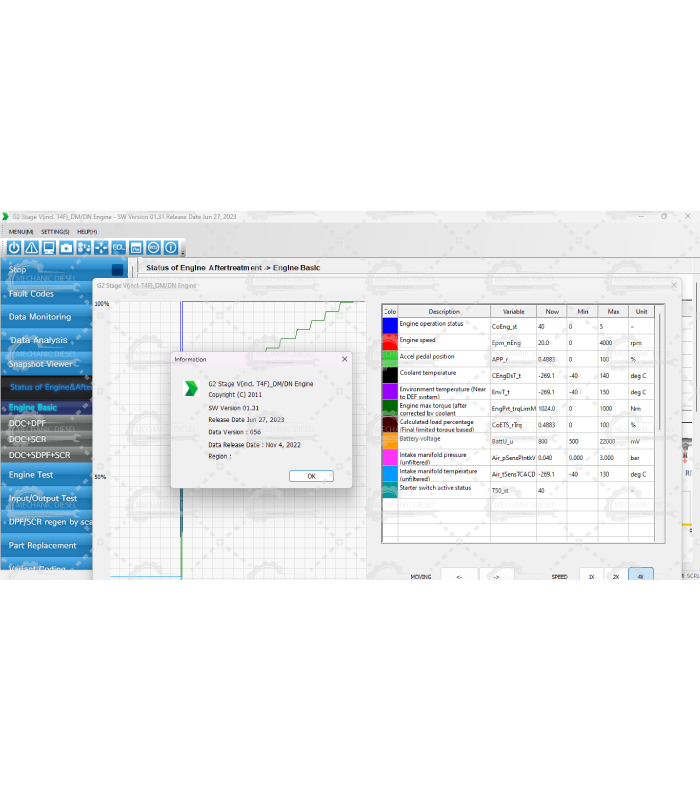Expand Status of Engine&Aftertreatment sidebar section
The image size is (700, 800).
tap(50, 387)
